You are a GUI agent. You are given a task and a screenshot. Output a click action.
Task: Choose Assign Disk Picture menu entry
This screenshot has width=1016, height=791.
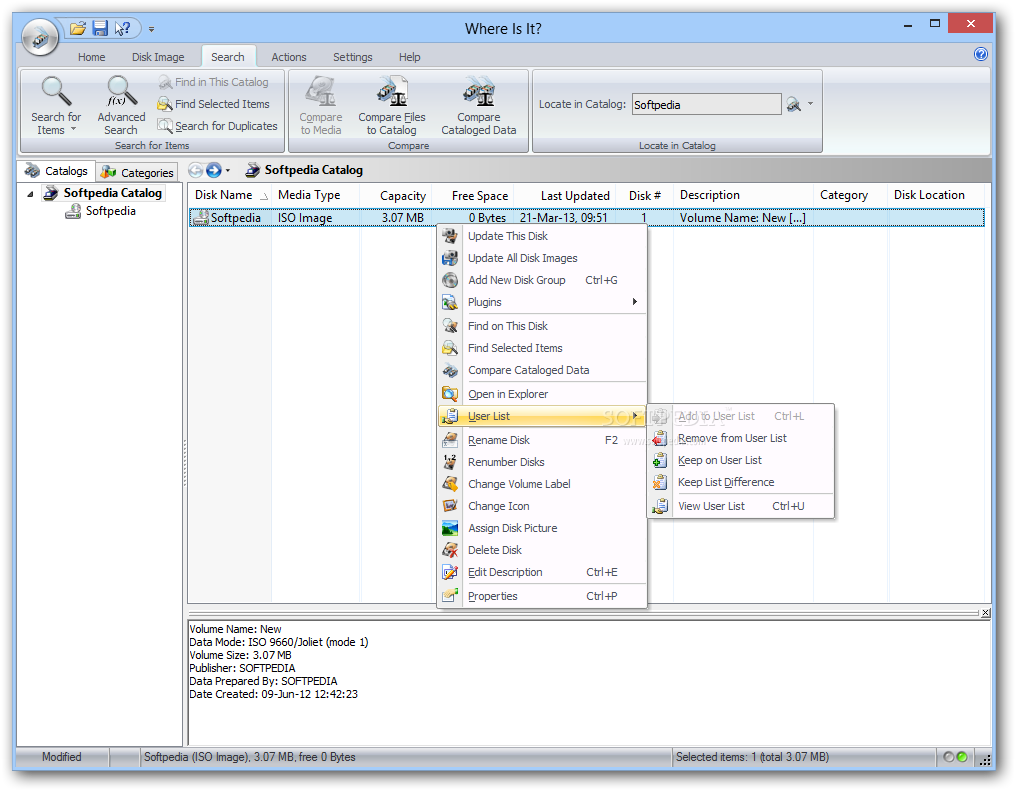click(x=542, y=528)
